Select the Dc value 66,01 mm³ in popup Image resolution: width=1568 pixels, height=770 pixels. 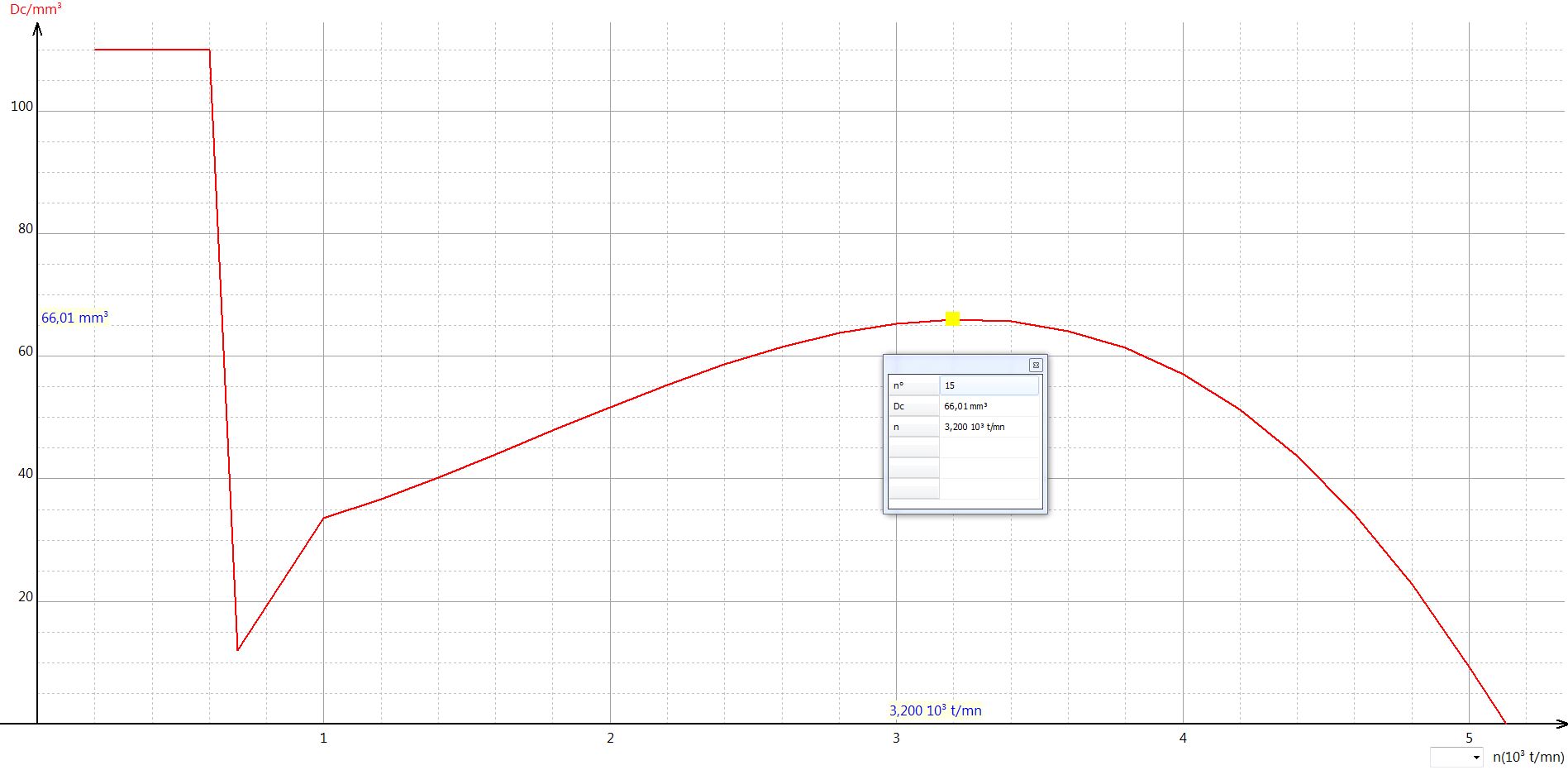[989, 406]
